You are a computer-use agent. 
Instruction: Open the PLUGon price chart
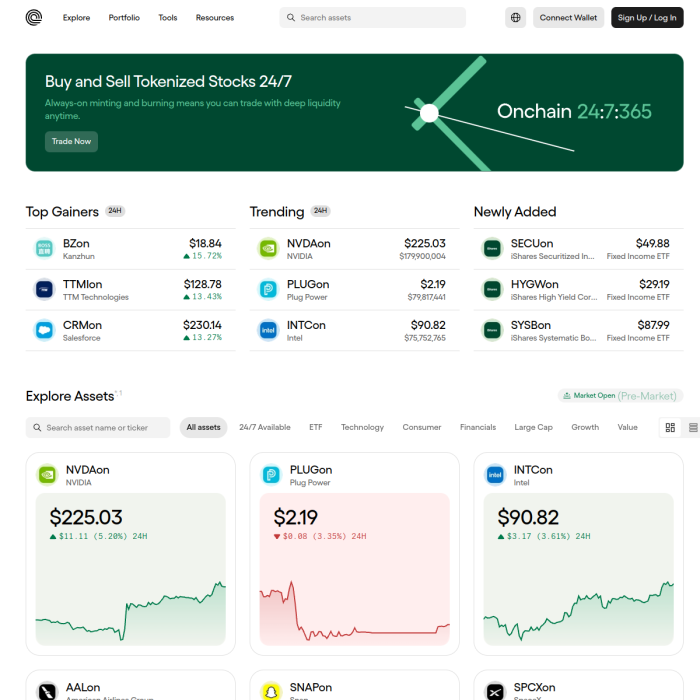[355, 569]
